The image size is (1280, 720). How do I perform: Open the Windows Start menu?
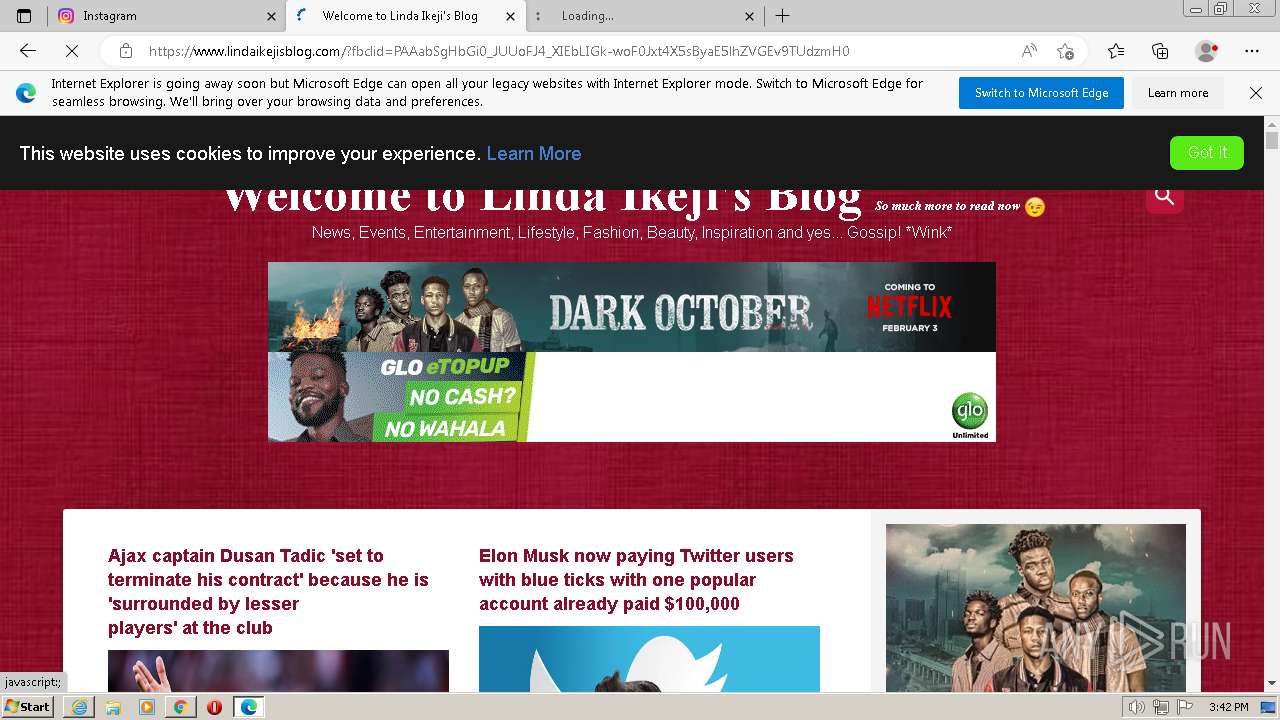tap(28, 707)
